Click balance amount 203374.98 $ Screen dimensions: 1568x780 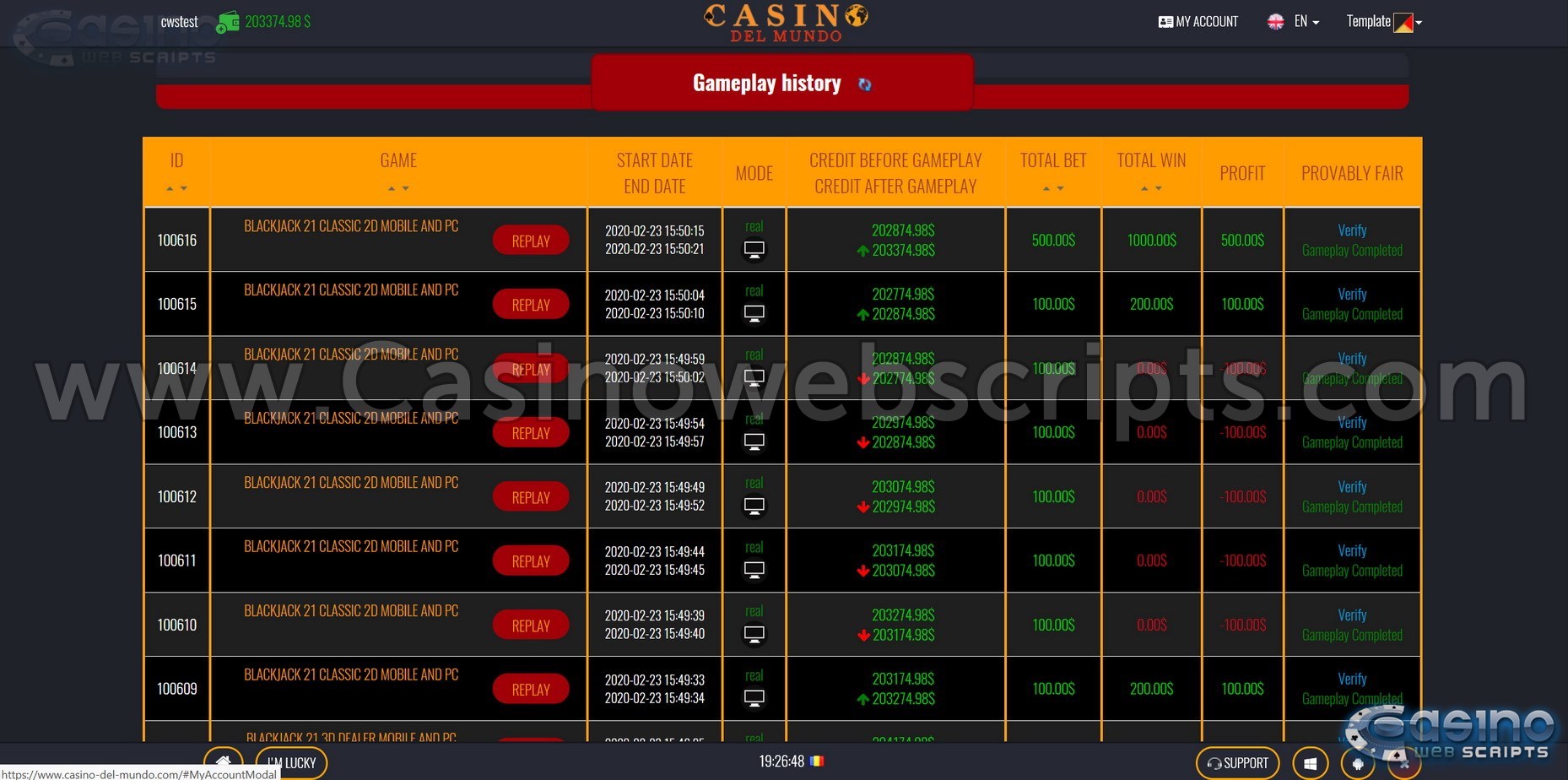[278, 22]
